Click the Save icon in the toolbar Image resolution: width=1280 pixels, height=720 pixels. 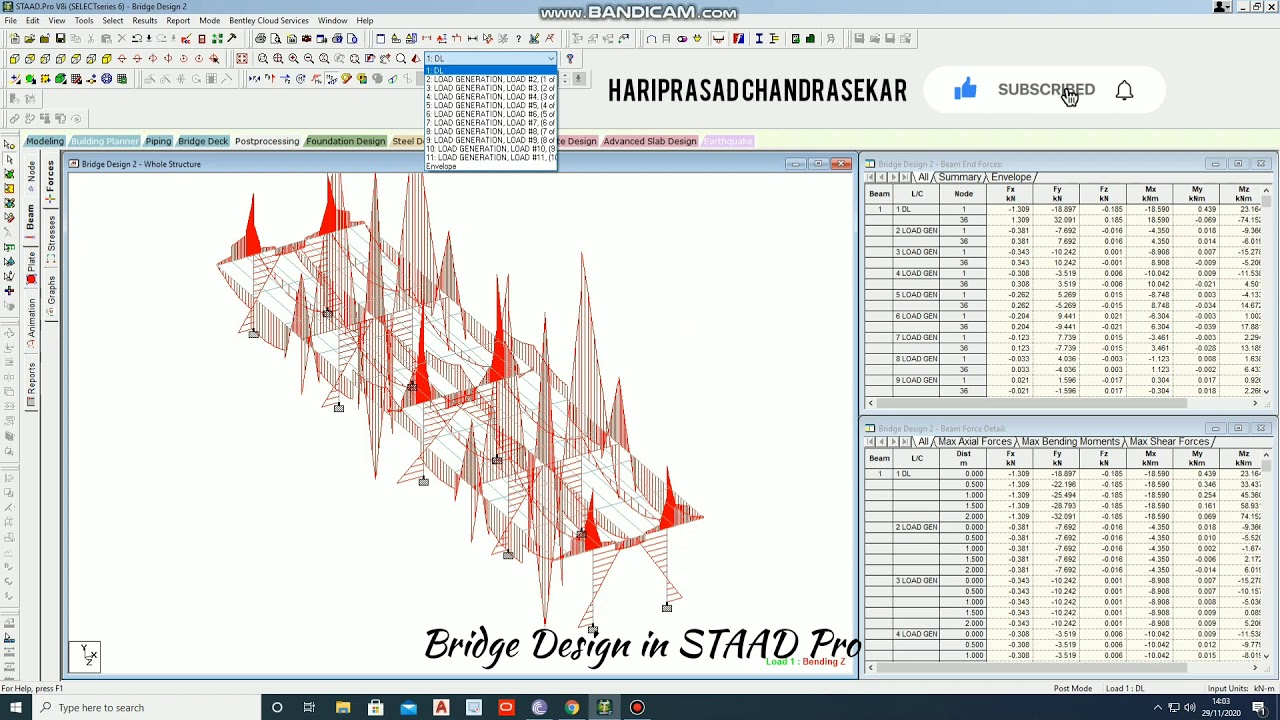(60, 39)
